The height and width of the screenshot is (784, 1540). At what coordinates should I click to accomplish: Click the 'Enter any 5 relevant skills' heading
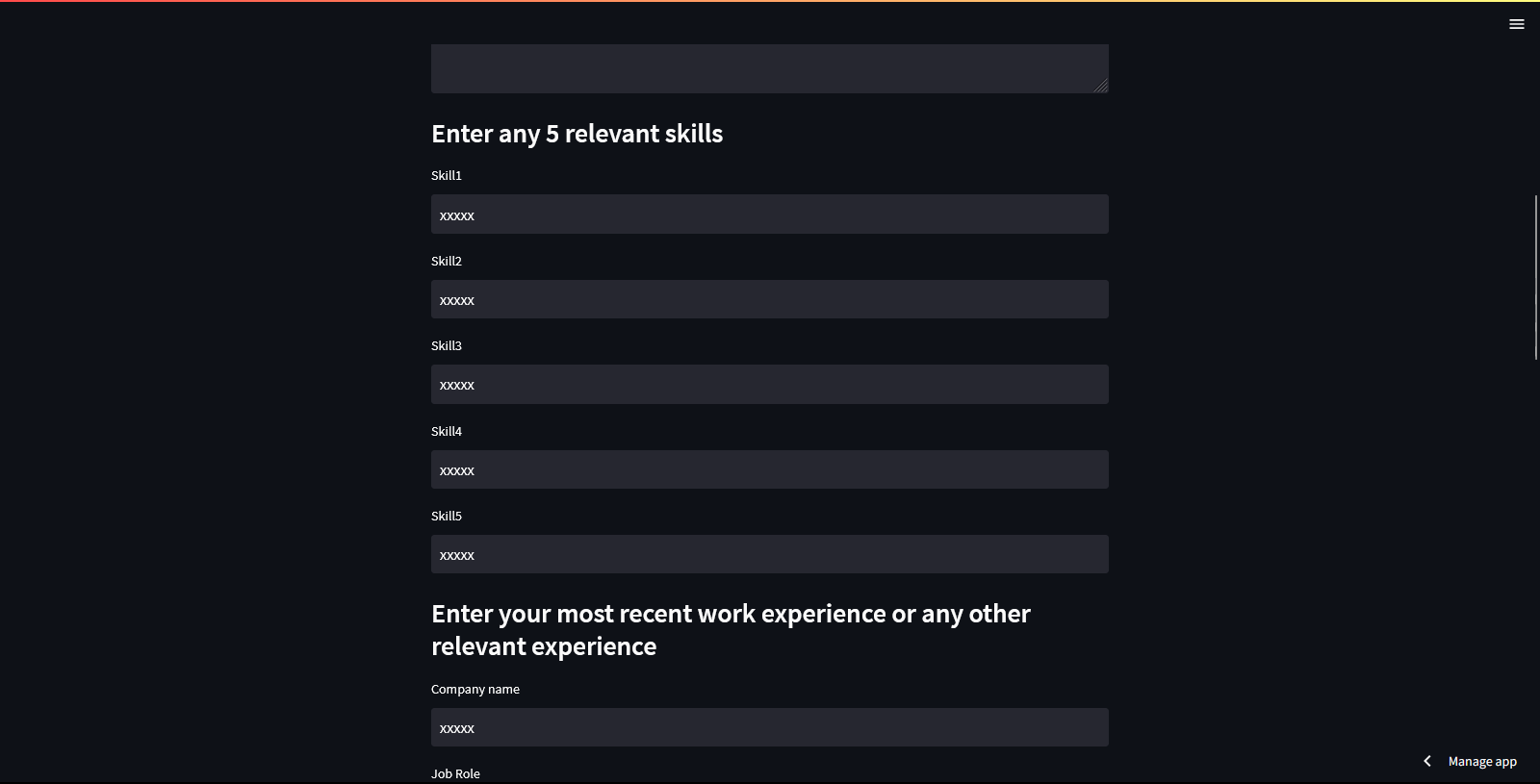[577, 134]
